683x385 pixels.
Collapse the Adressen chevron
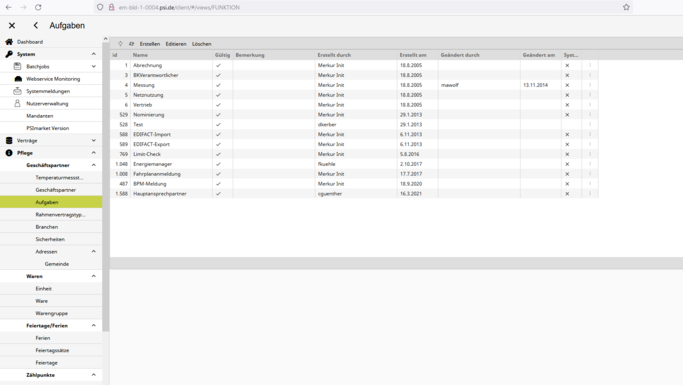94,251
